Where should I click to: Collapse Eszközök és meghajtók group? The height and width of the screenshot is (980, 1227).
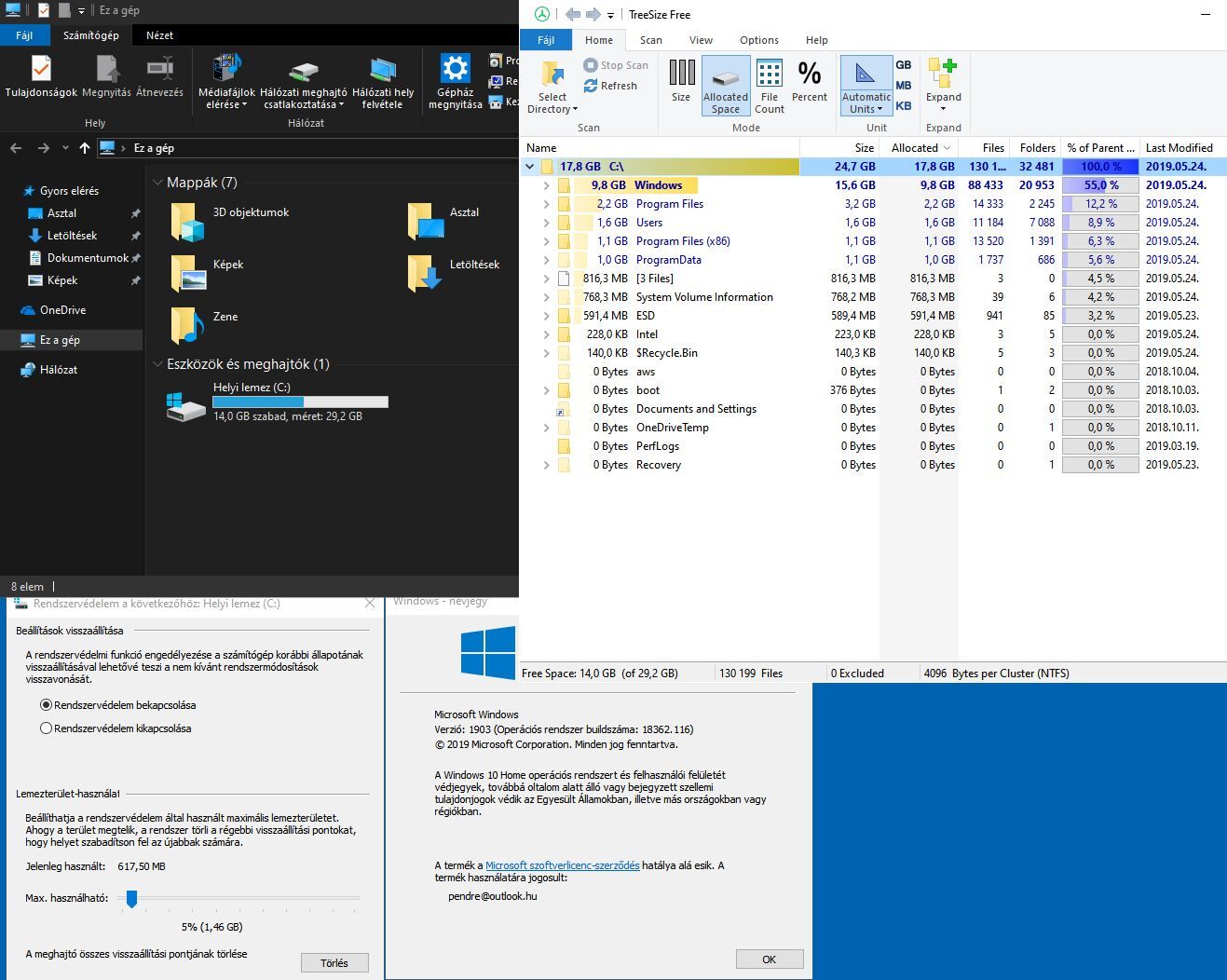(157, 364)
